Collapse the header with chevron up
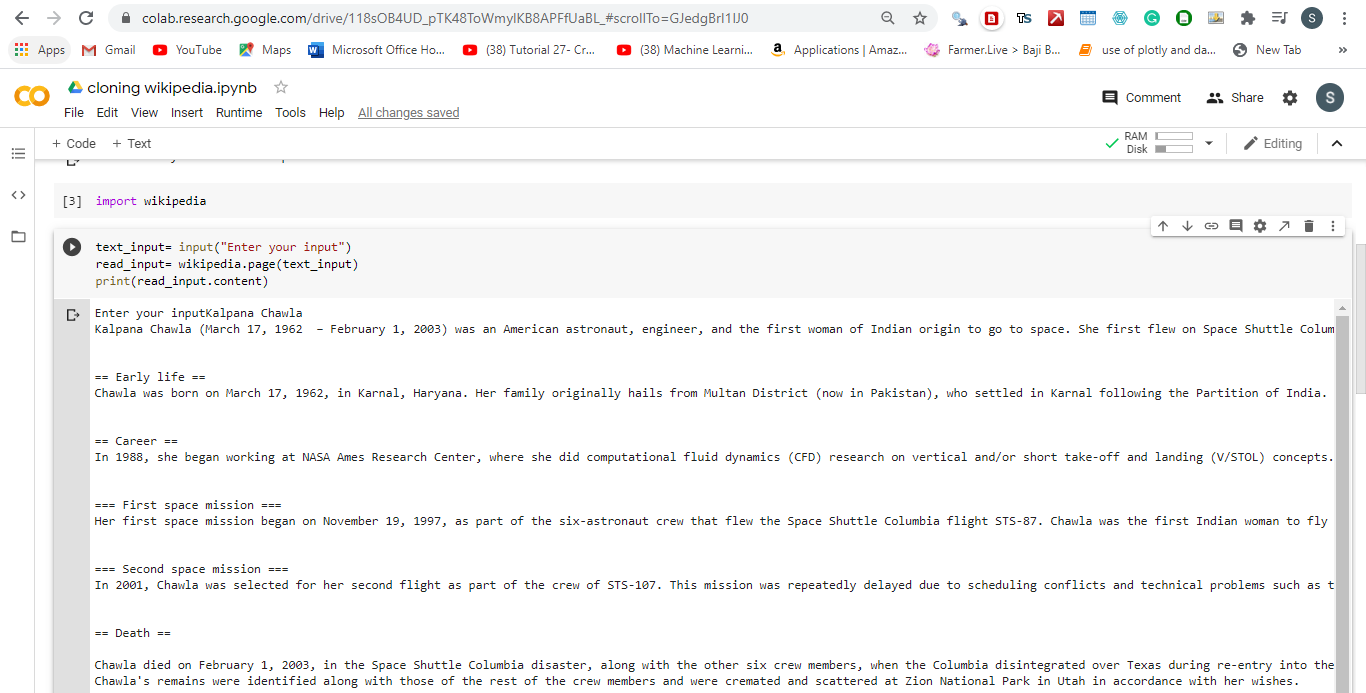 click(x=1337, y=144)
